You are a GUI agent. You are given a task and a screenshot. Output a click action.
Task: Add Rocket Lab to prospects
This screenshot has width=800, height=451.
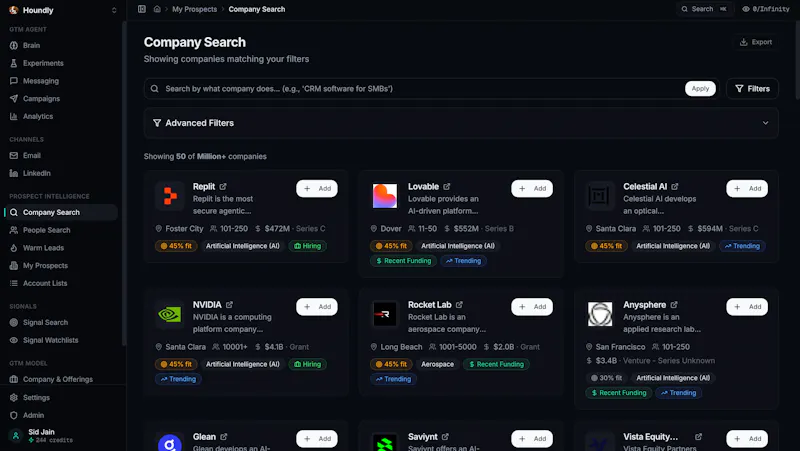pyautogui.click(x=532, y=307)
